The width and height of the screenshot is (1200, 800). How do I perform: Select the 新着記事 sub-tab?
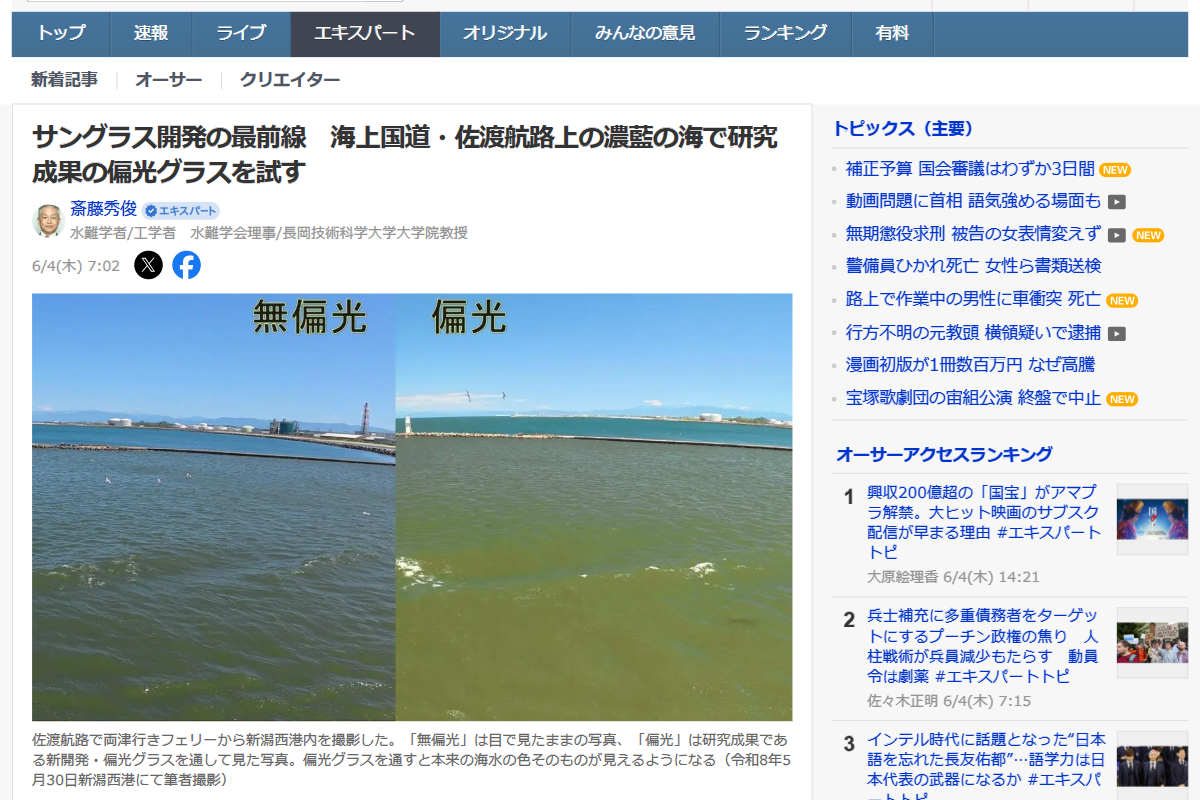[x=64, y=80]
